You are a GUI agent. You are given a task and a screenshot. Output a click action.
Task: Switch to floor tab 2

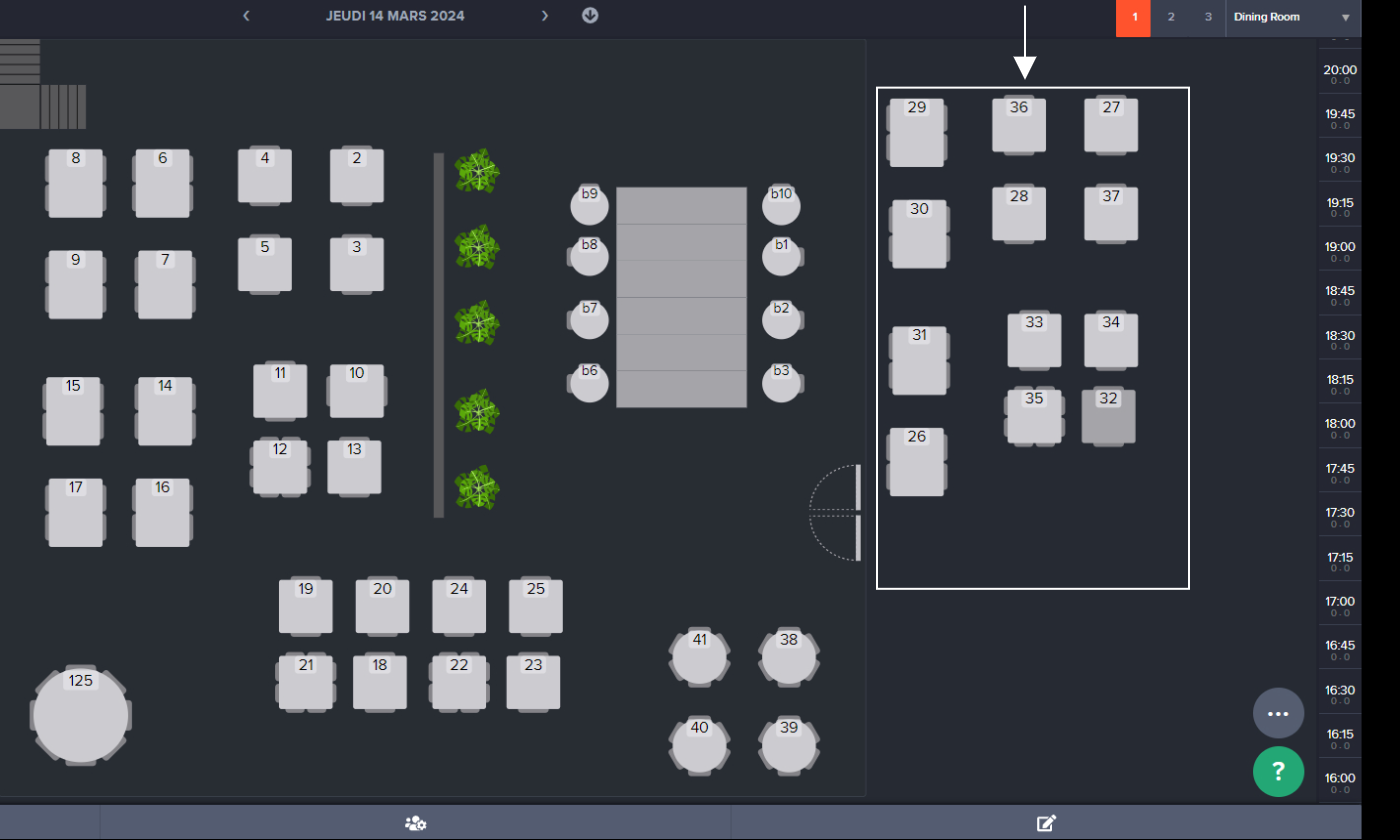[1171, 18]
